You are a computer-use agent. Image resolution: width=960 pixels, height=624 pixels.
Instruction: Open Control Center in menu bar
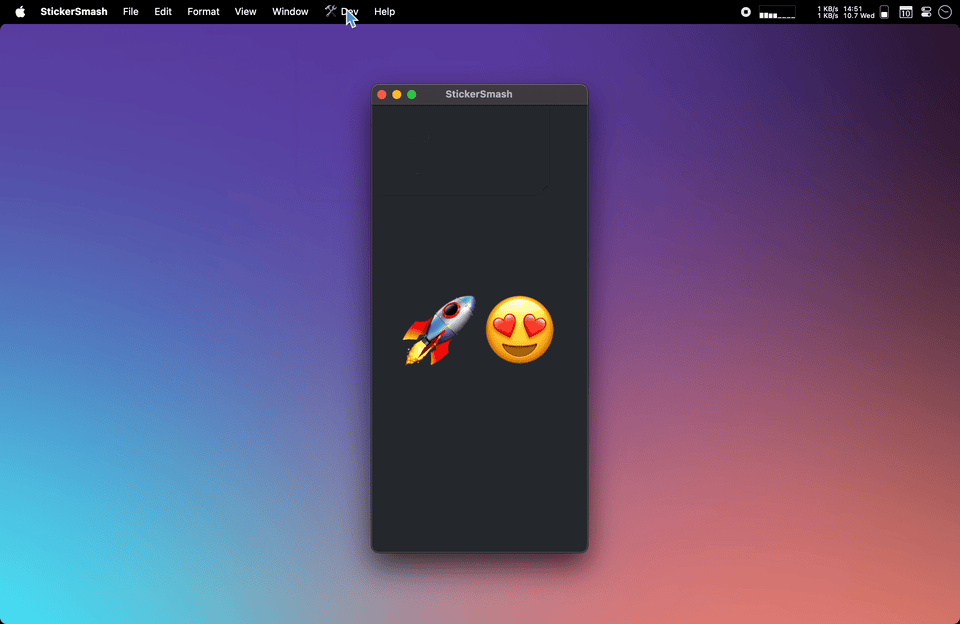pos(926,12)
